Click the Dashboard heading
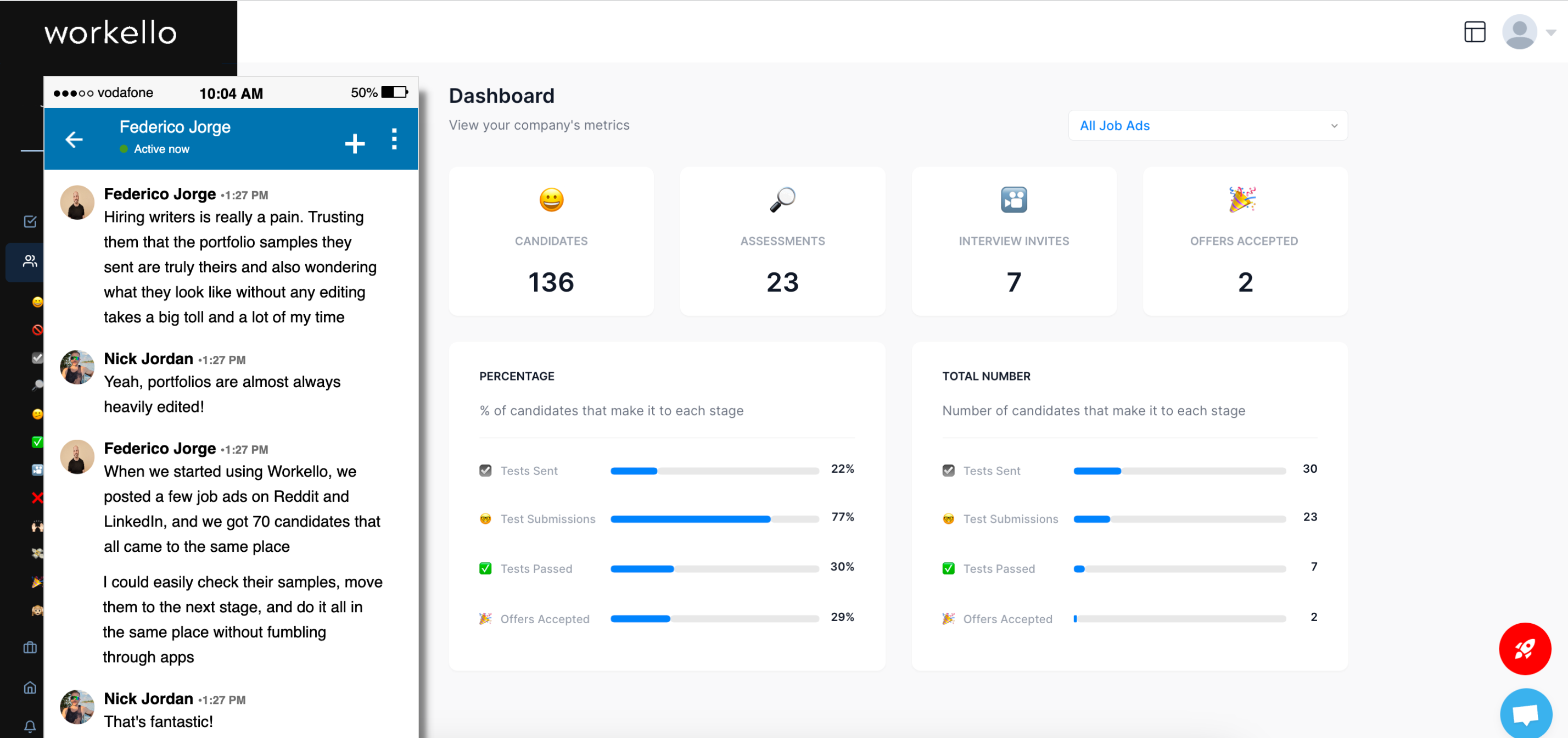Image resolution: width=1568 pixels, height=738 pixels. tap(501, 96)
